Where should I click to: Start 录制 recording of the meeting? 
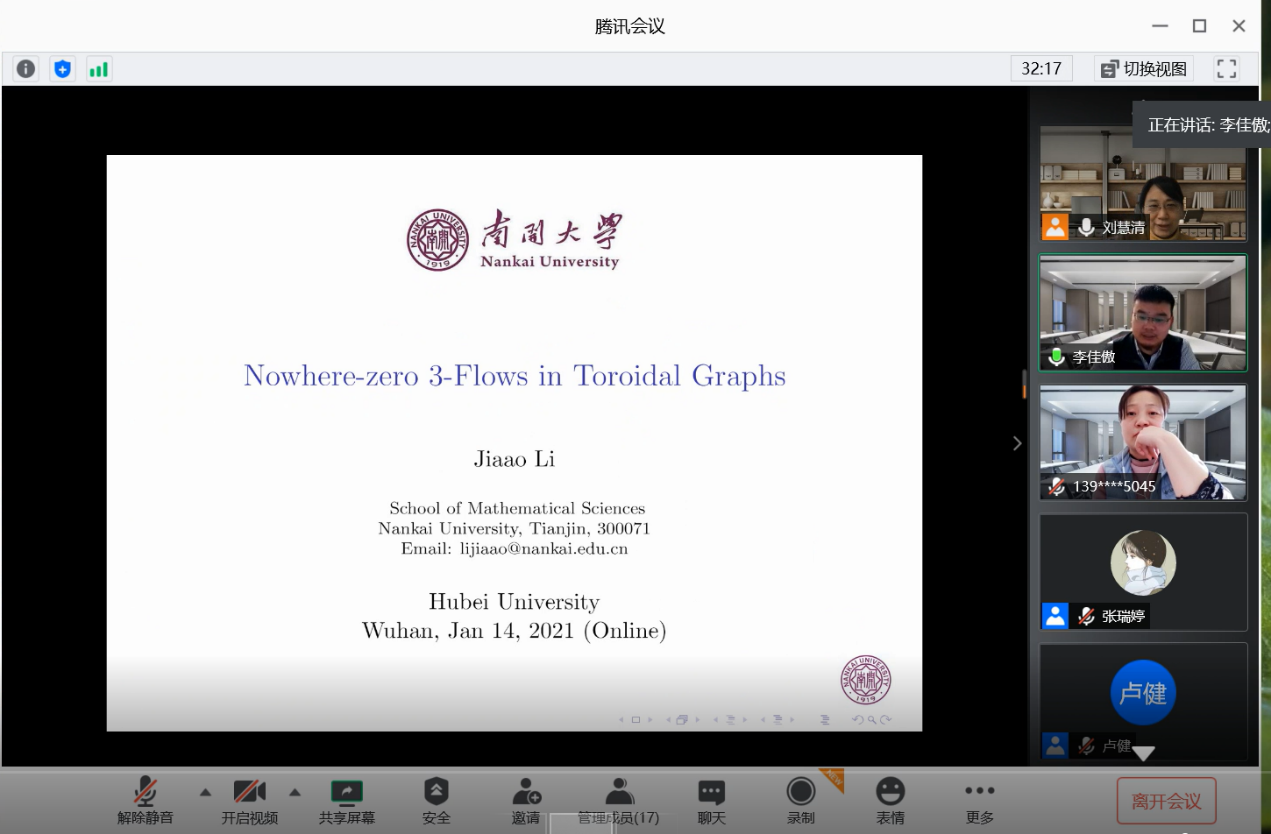pos(800,801)
